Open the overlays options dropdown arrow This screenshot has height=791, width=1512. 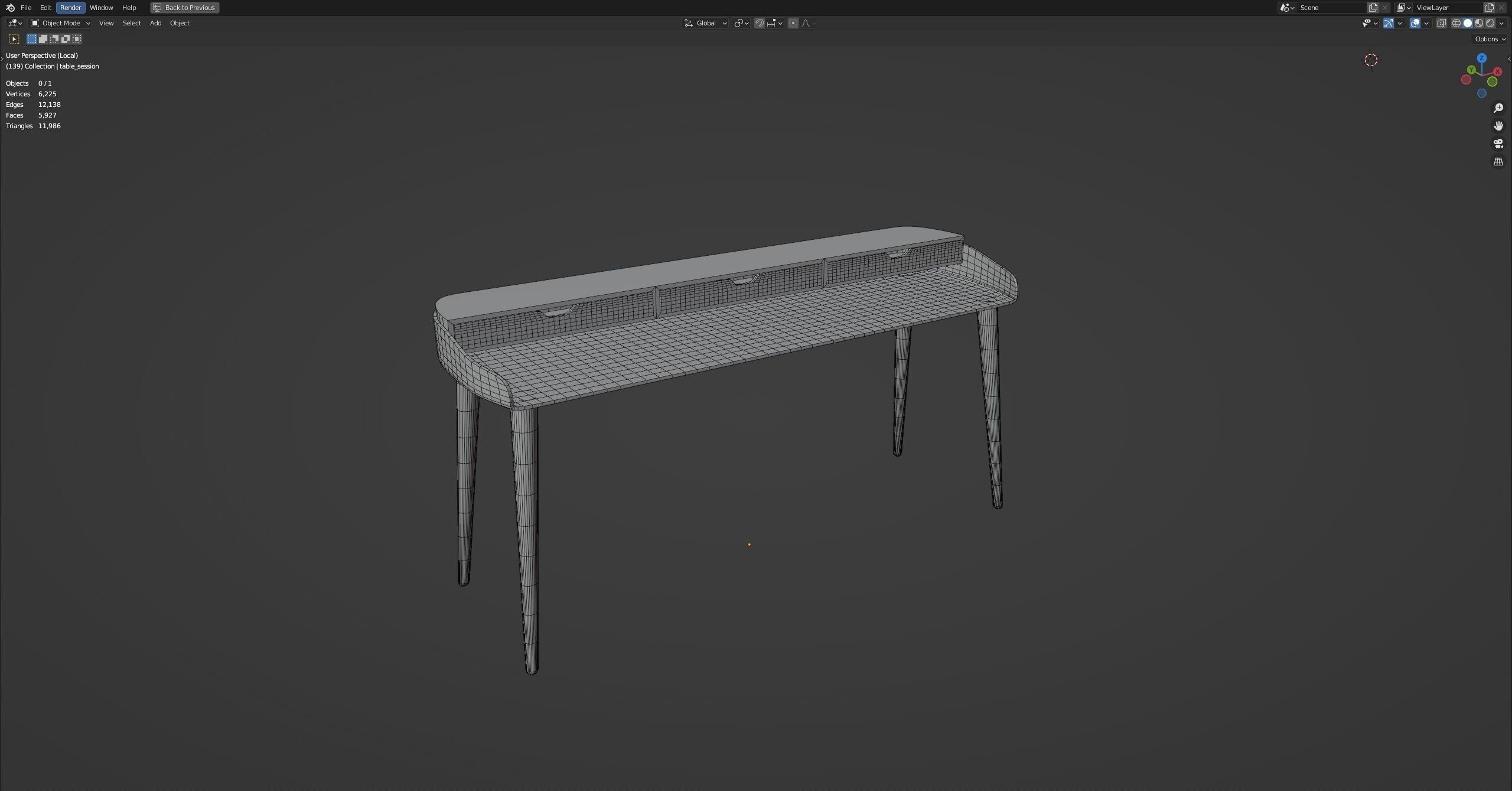pos(1426,23)
